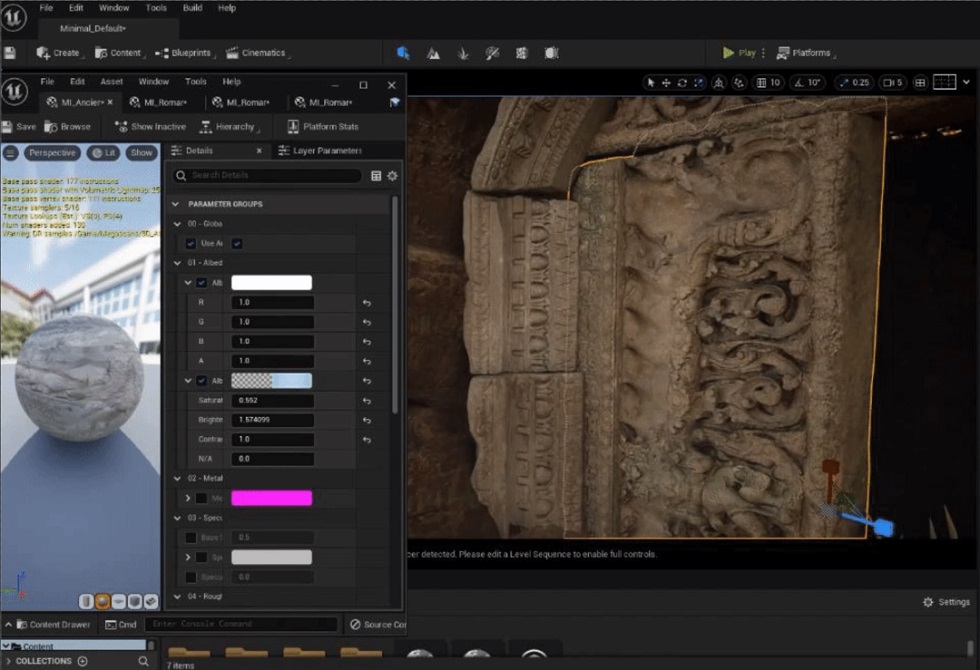Open the Perspective view mode dropdown

51,153
